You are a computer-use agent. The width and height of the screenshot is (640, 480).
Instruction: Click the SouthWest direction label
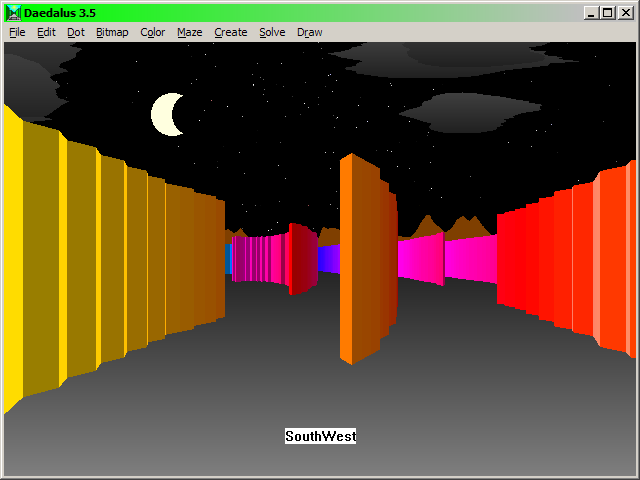320,436
